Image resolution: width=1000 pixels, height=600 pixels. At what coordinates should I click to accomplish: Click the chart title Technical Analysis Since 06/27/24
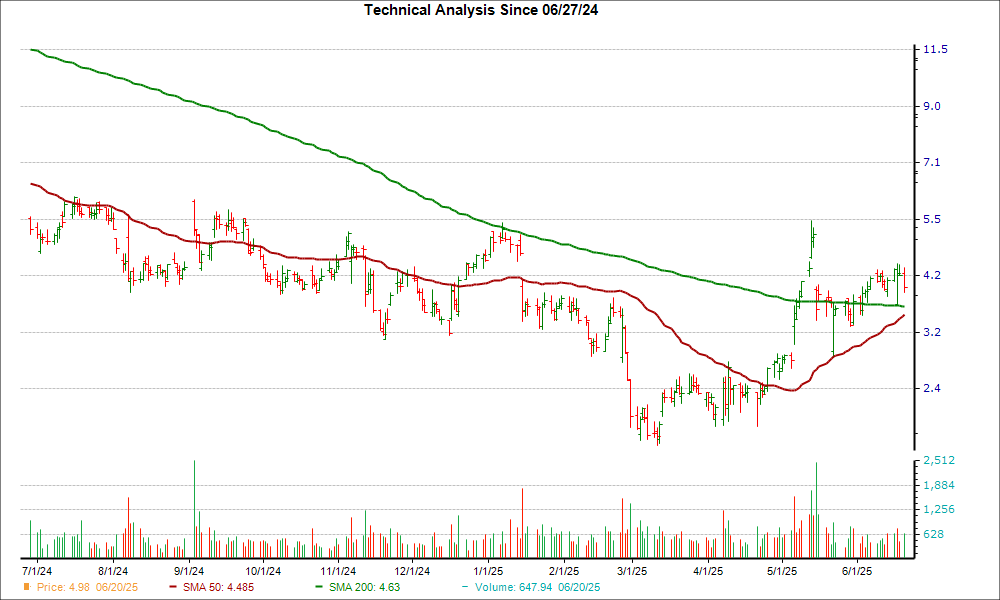481,10
